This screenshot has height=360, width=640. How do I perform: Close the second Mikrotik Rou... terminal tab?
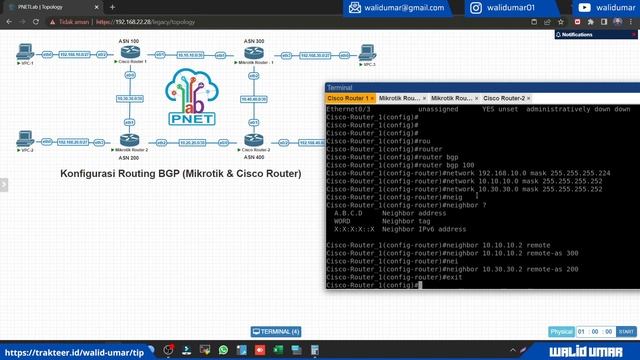[x=476, y=98]
